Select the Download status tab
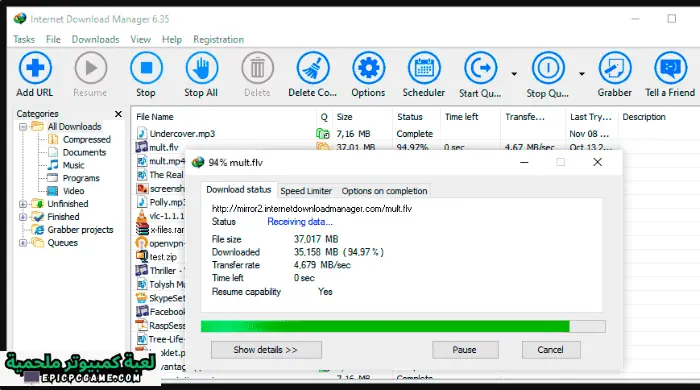The width and height of the screenshot is (700, 390). pyautogui.click(x=239, y=189)
